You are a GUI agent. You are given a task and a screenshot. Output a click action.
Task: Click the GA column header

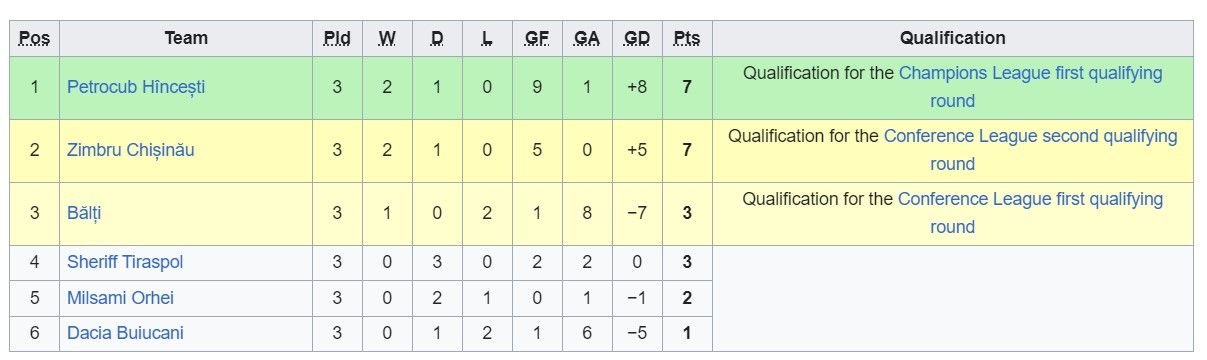(x=587, y=39)
